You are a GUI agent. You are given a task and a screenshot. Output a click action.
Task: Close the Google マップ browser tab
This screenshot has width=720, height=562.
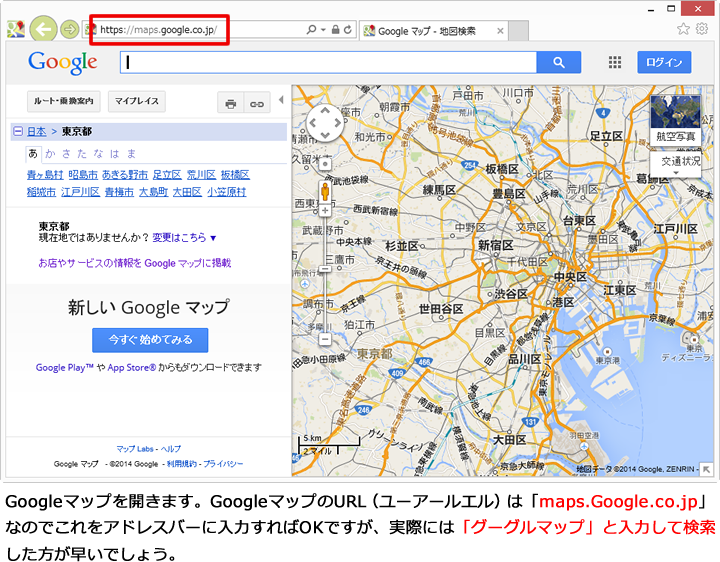(x=500, y=31)
